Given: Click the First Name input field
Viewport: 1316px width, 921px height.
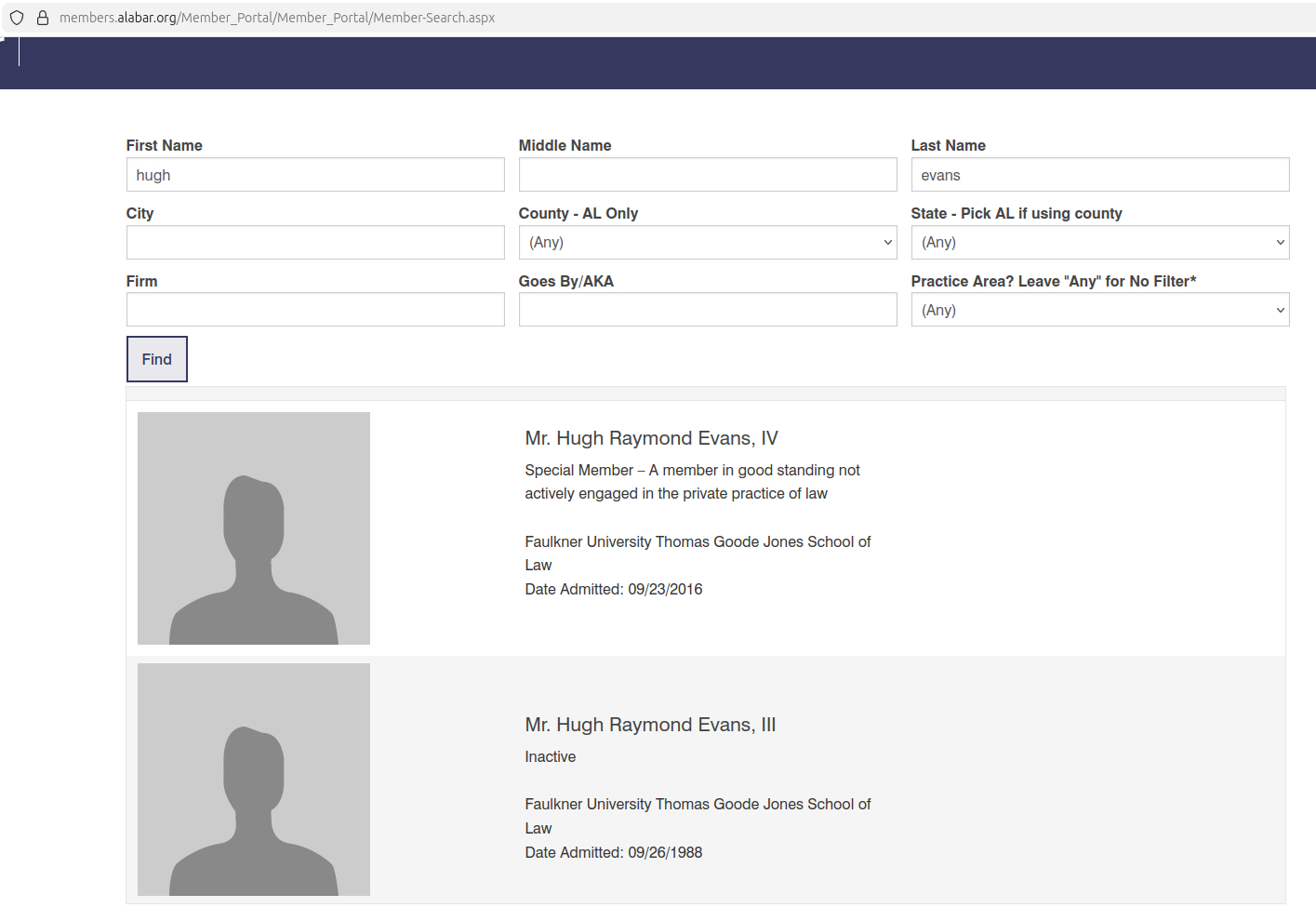Looking at the screenshot, I should [x=315, y=175].
